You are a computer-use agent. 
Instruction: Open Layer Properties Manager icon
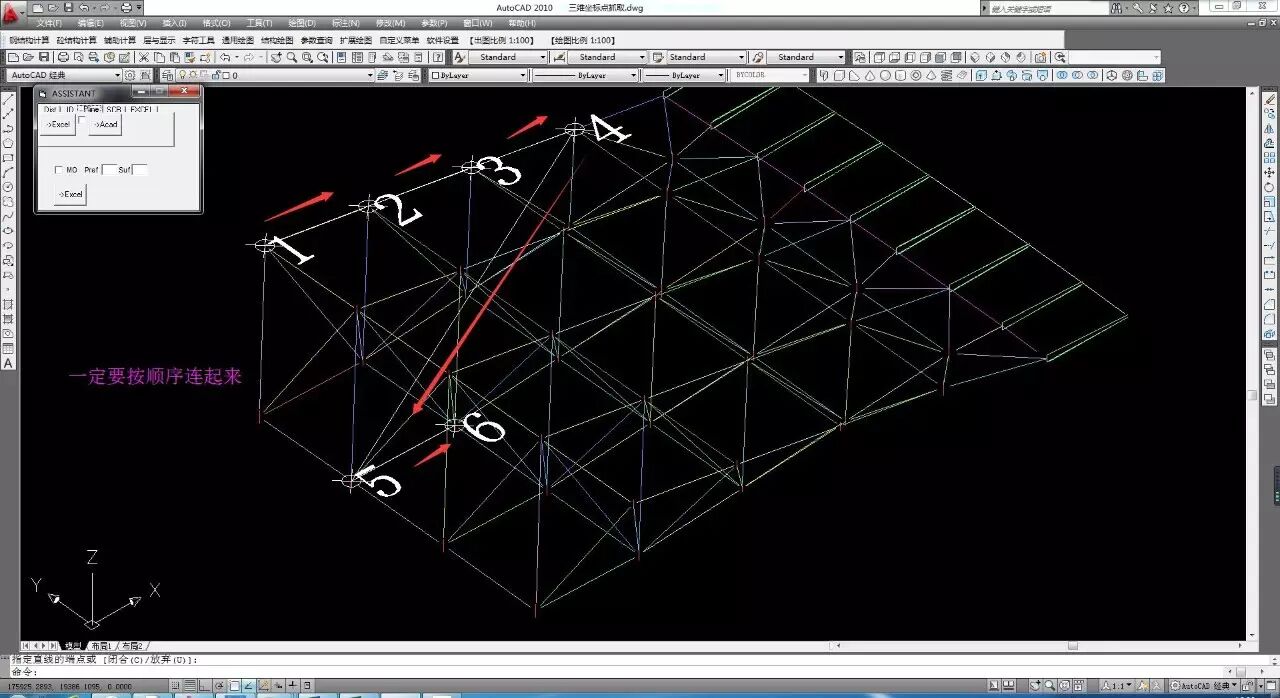[168, 75]
